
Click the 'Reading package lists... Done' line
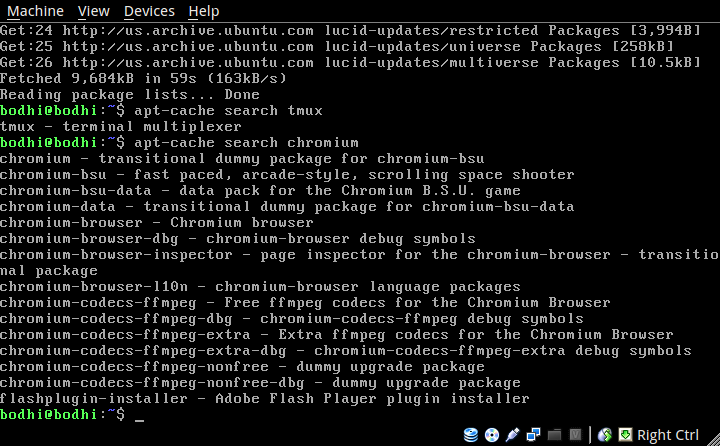(x=130, y=95)
